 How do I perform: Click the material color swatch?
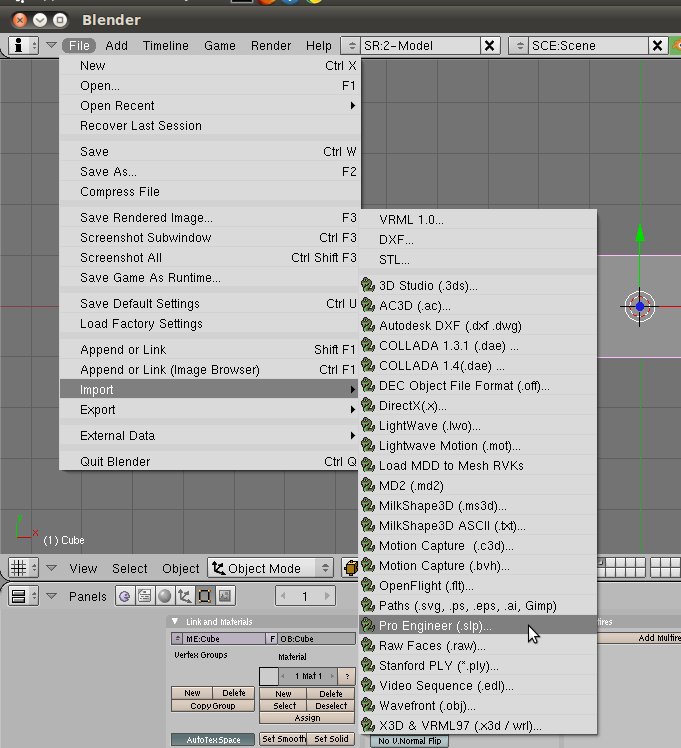pyautogui.click(x=268, y=676)
